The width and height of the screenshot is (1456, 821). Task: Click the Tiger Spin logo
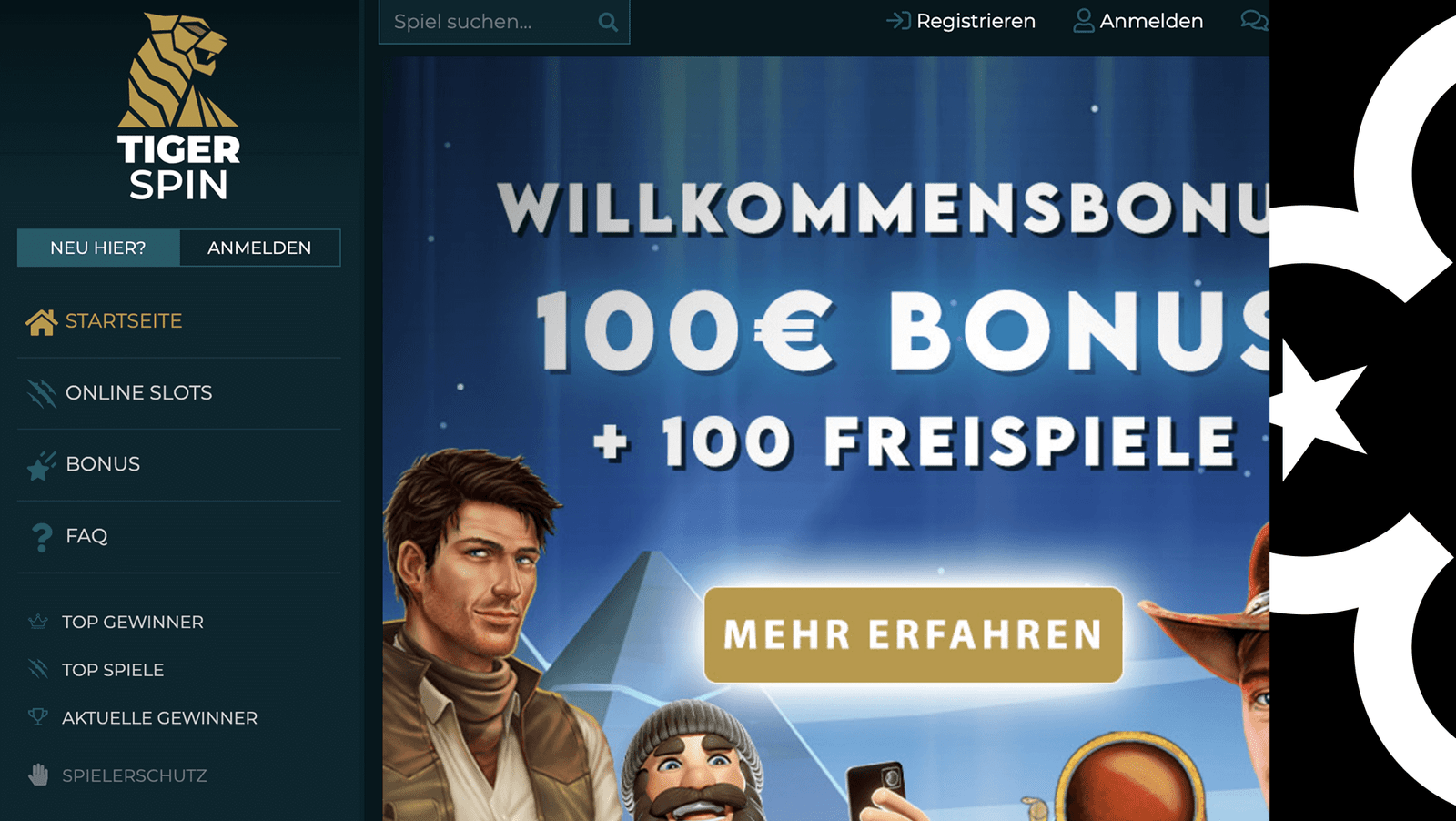click(178, 106)
